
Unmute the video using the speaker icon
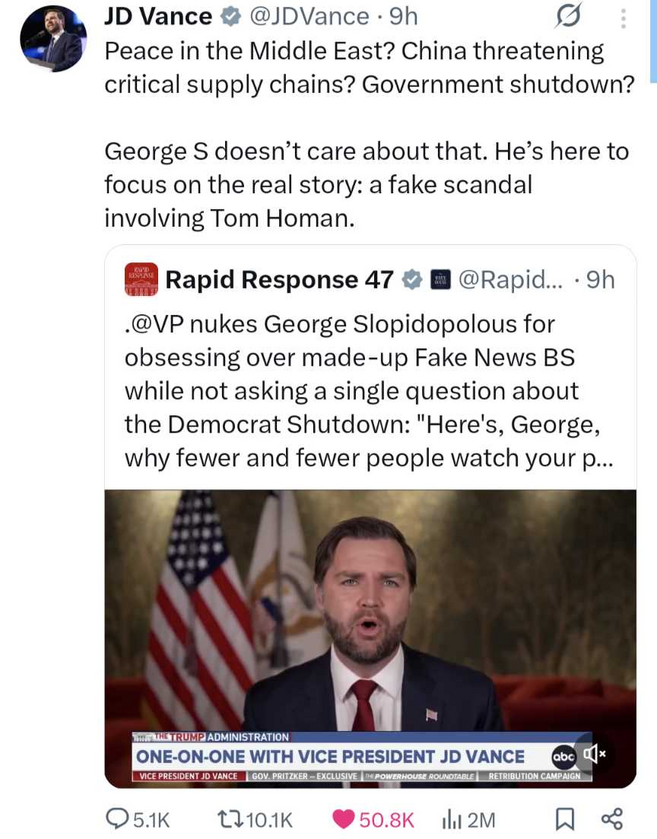[594, 754]
